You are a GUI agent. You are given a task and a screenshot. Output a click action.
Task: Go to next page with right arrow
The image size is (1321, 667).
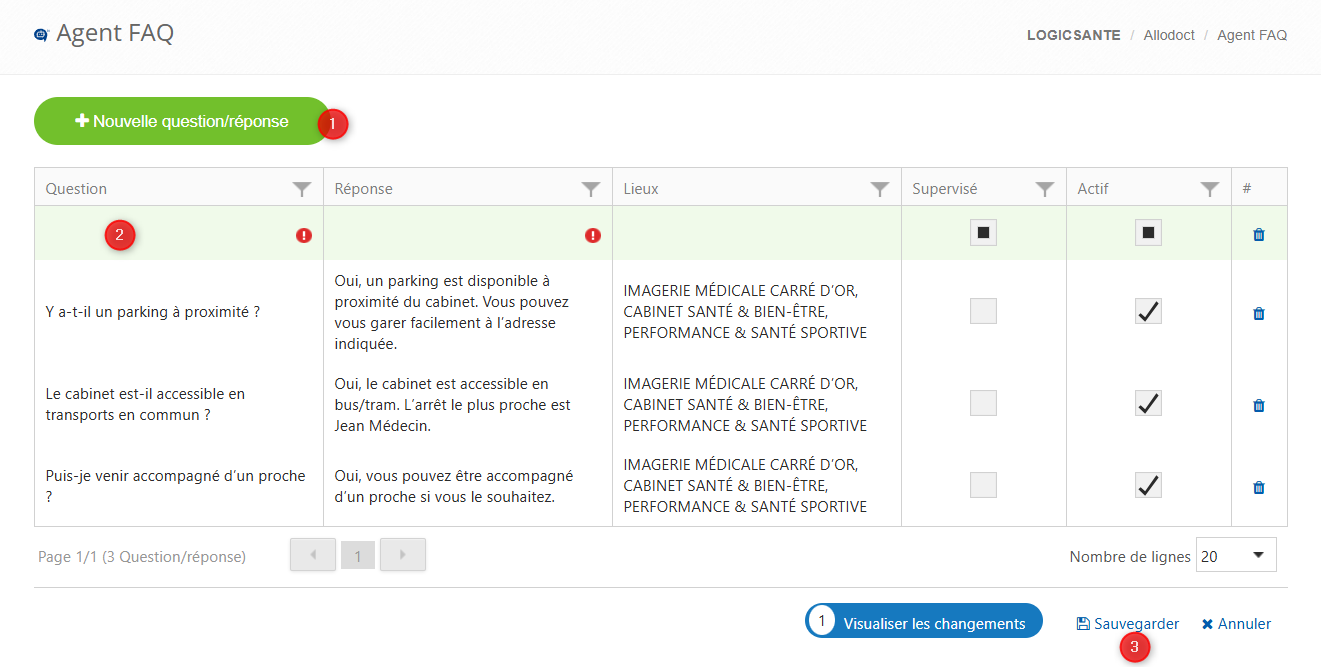point(402,555)
